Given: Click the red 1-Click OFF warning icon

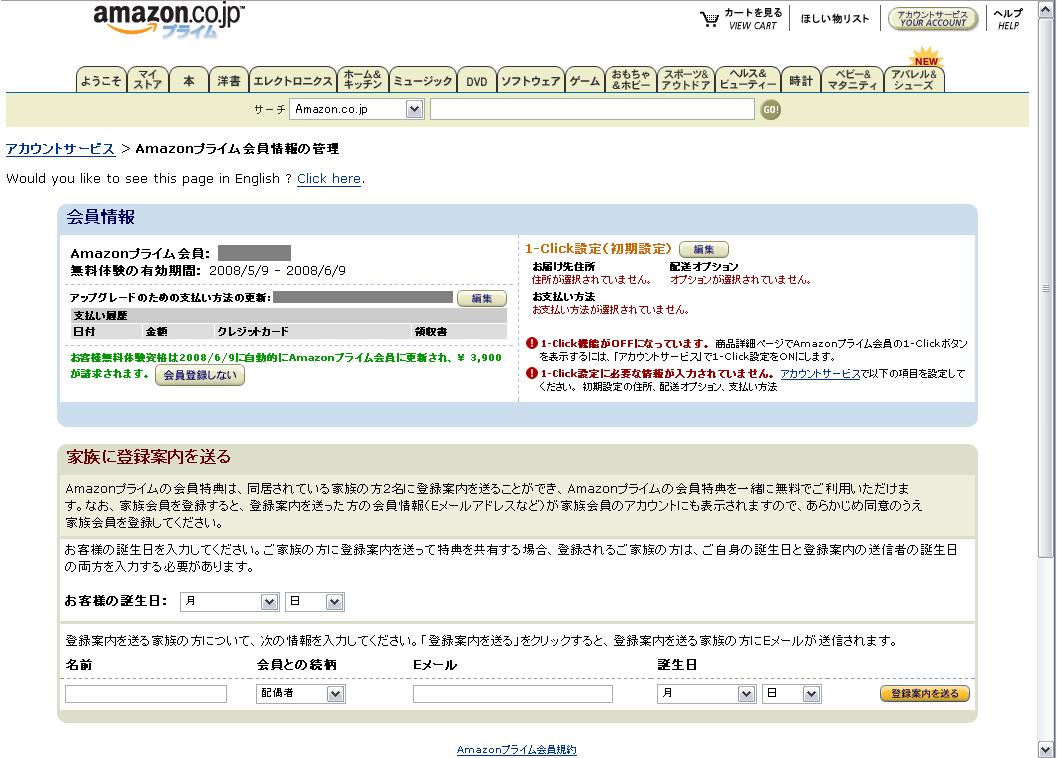Looking at the screenshot, I should coord(531,343).
